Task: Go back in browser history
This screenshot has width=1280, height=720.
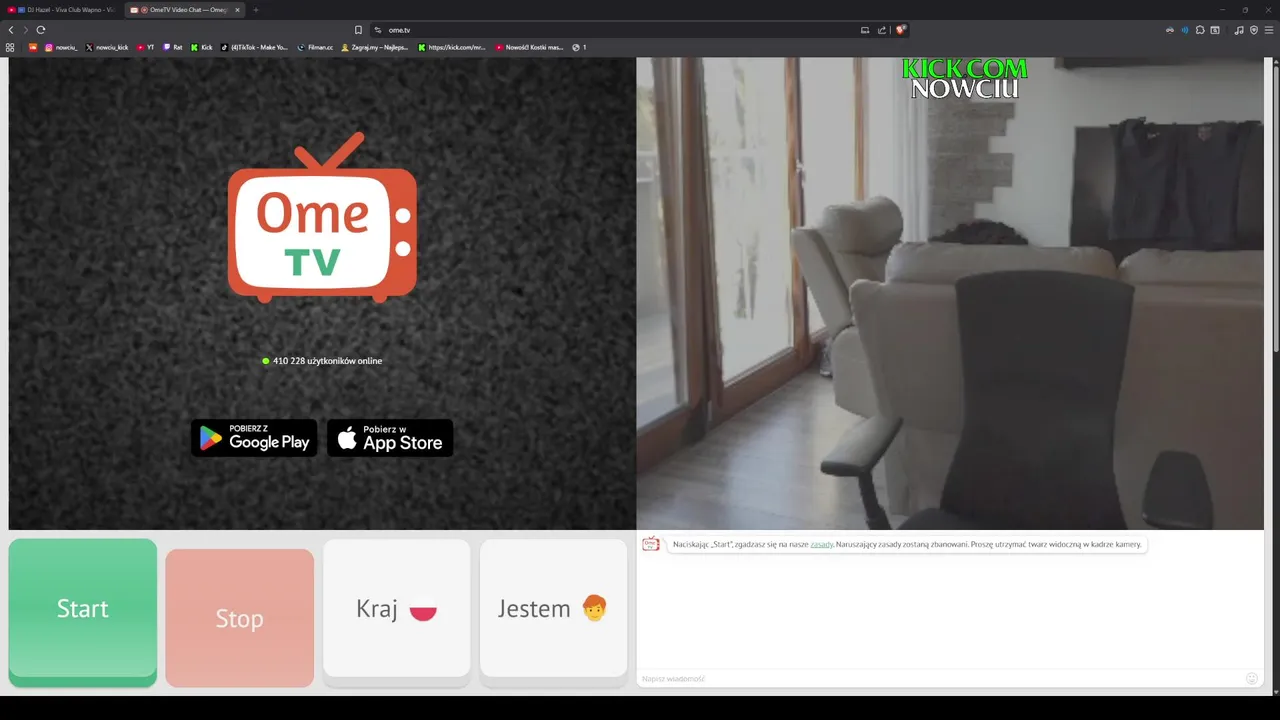Action: 11,30
